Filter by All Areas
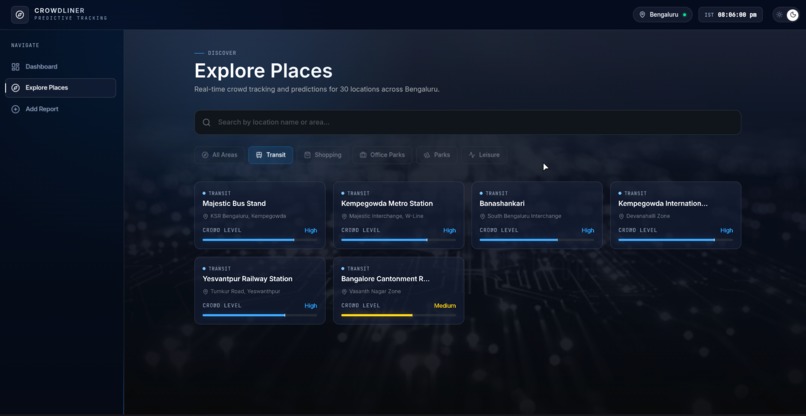The width and height of the screenshot is (806, 416). point(219,155)
